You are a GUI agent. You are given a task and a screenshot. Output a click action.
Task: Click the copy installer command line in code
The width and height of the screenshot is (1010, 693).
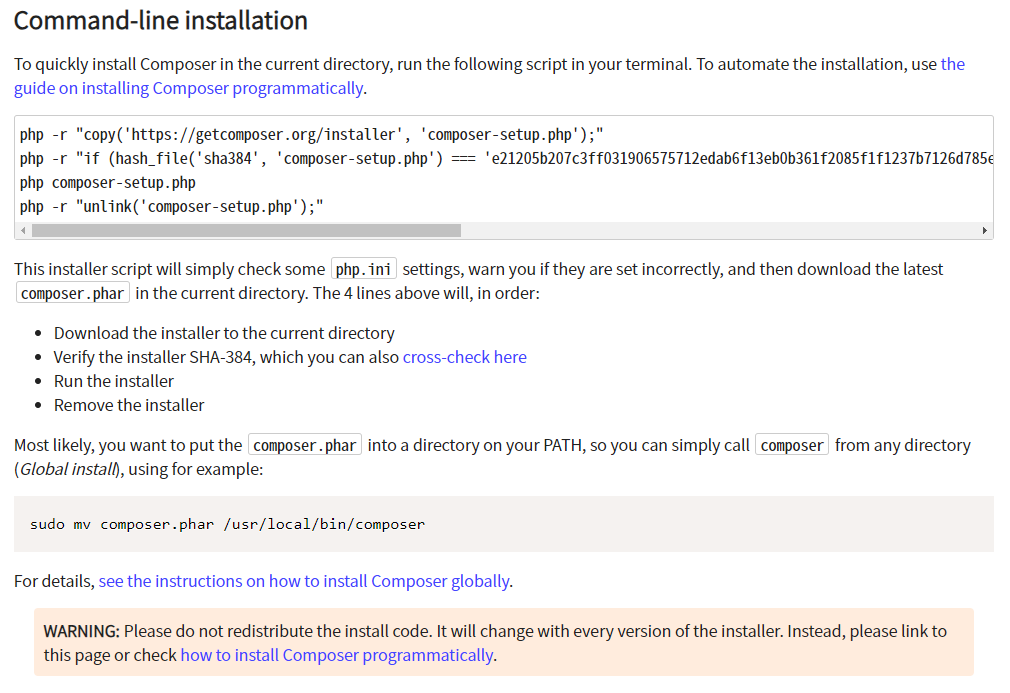[311, 135]
